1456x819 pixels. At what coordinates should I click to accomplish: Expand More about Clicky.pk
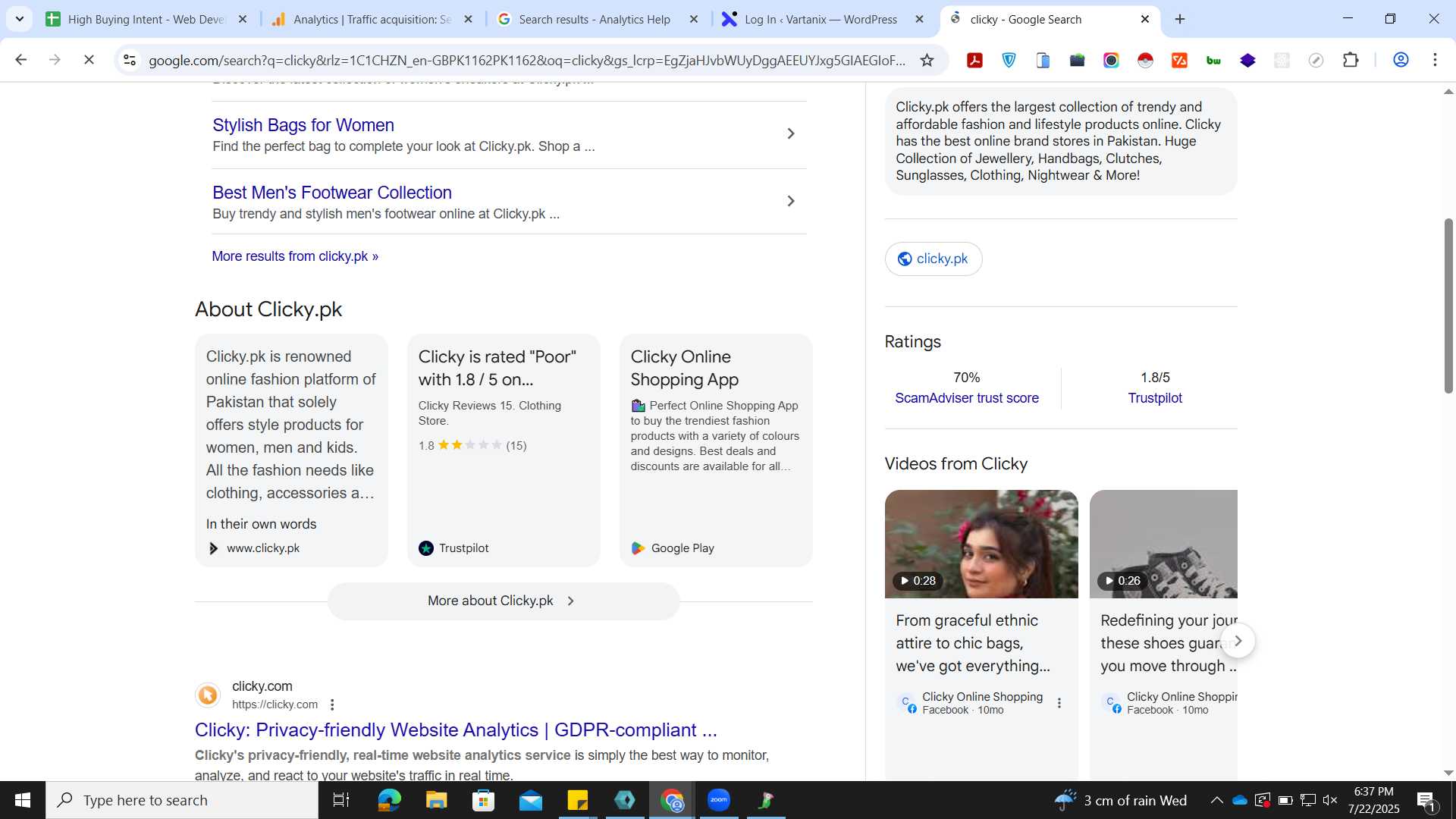(x=504, y=601)
